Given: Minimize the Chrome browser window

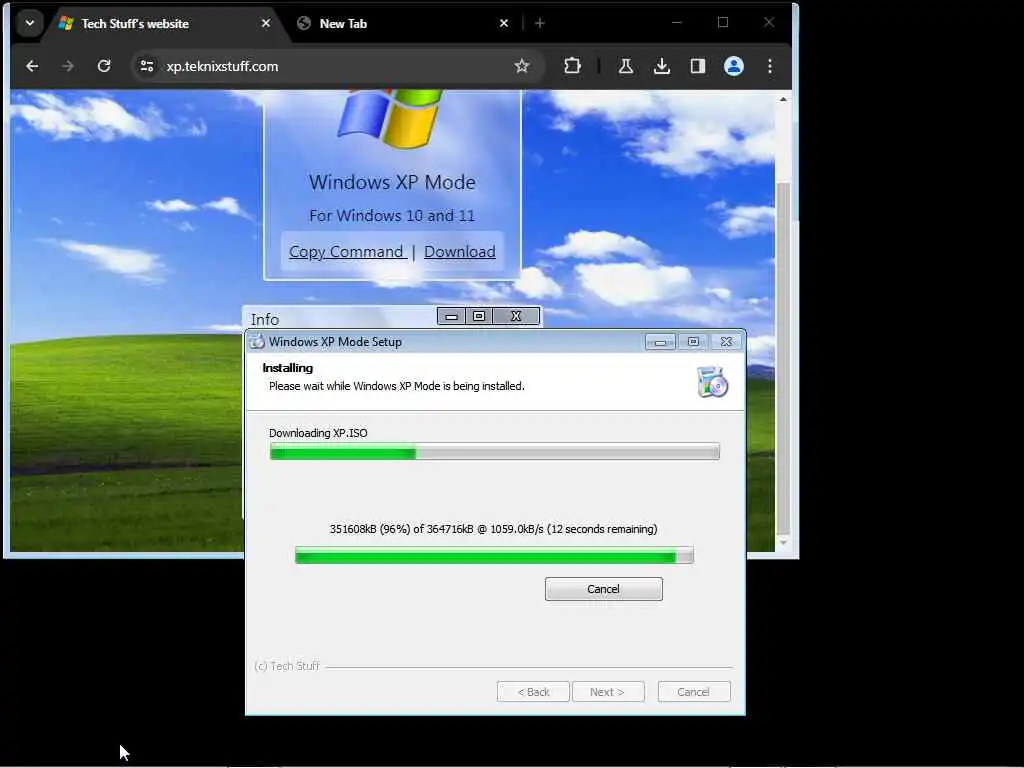Looking at the screenshot, I should pos(677,23).
